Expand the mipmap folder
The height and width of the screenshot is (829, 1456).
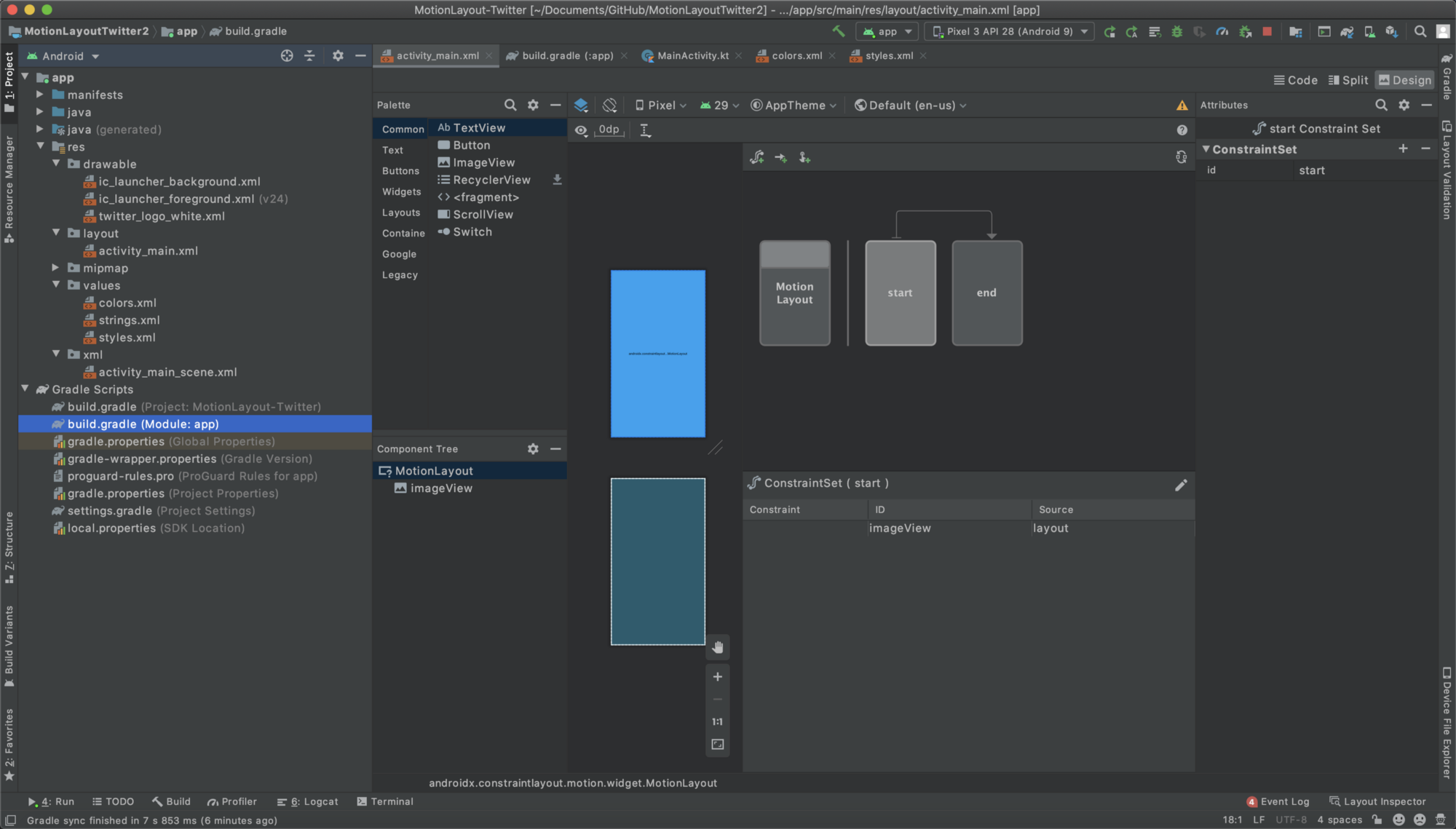(x=55, y=268)
